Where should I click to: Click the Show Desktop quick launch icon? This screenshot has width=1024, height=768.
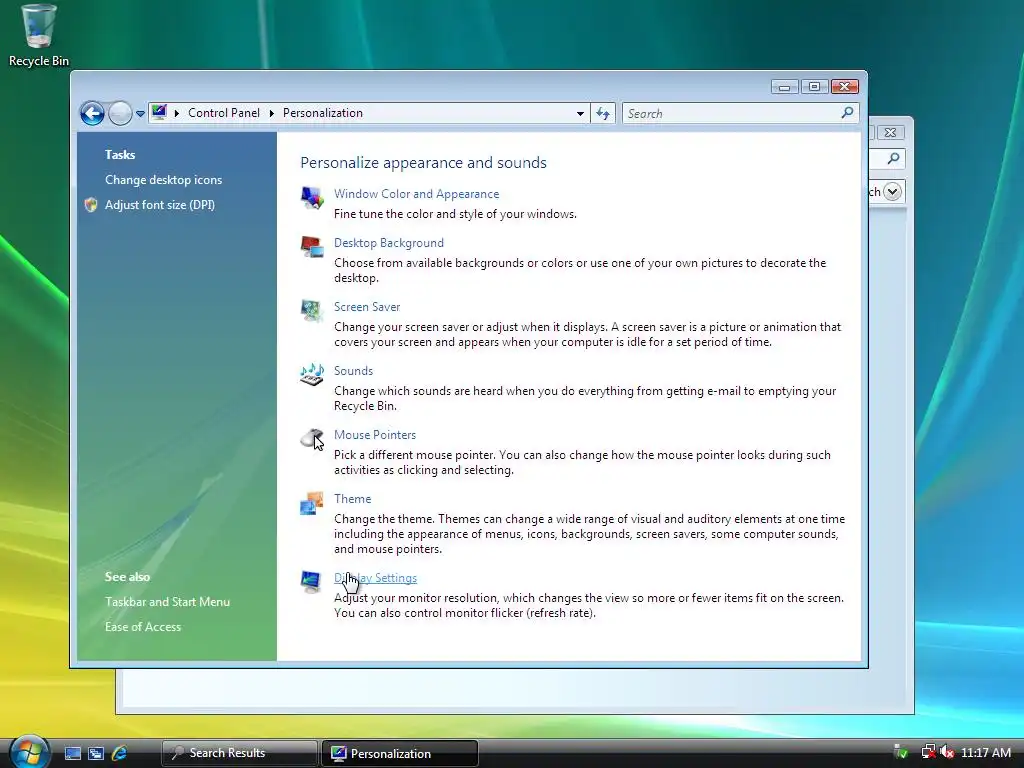[72, 753]
